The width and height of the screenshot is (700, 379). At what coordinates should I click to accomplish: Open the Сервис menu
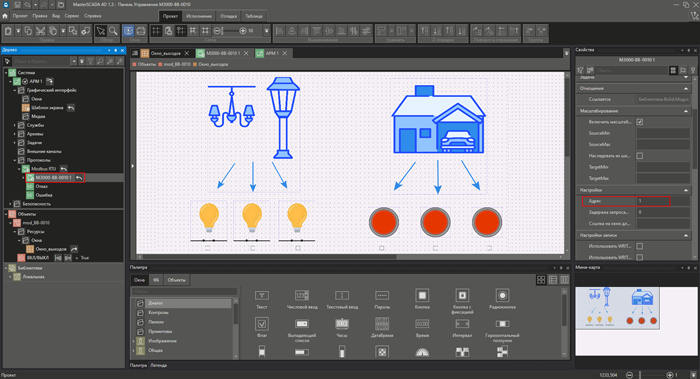[71, 16]
